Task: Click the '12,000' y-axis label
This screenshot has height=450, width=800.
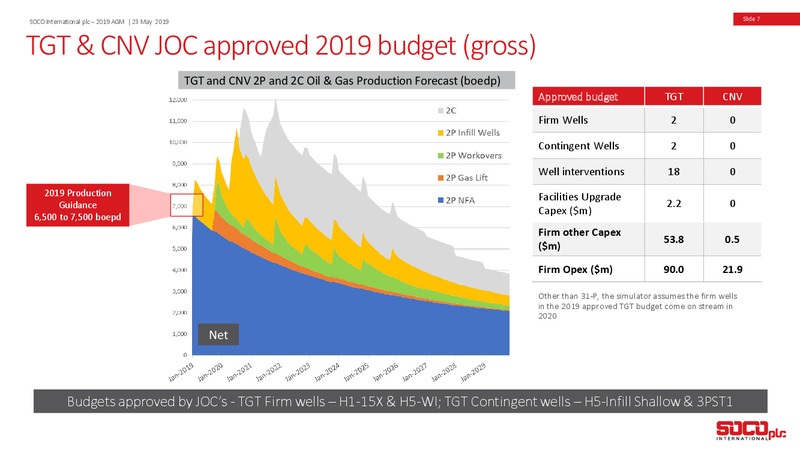Action: click(178, 100)
